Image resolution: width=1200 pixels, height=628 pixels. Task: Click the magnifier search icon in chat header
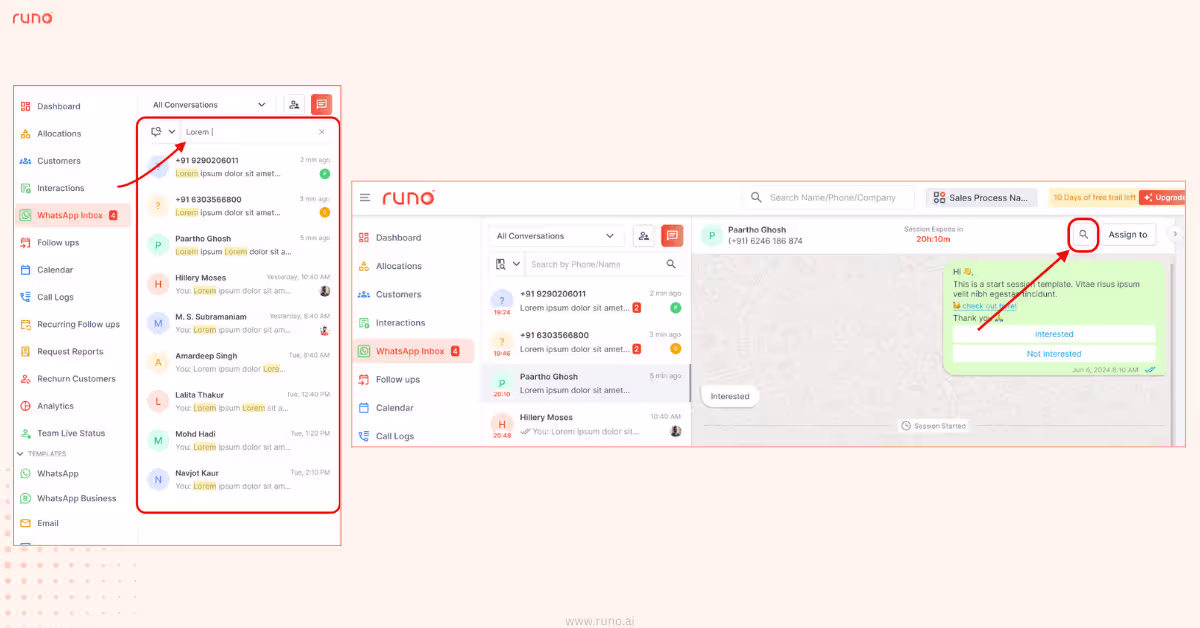click(x=1082, y=235)
